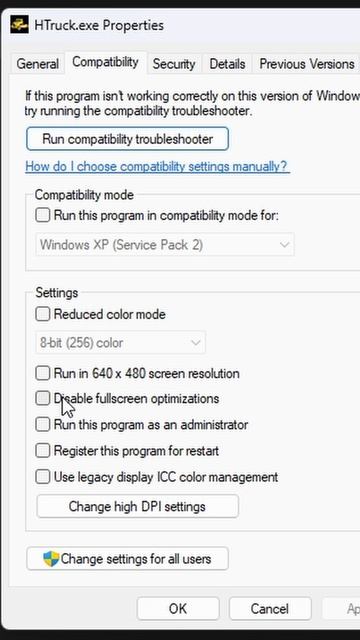Go to the Details tab

coord(227,64)
